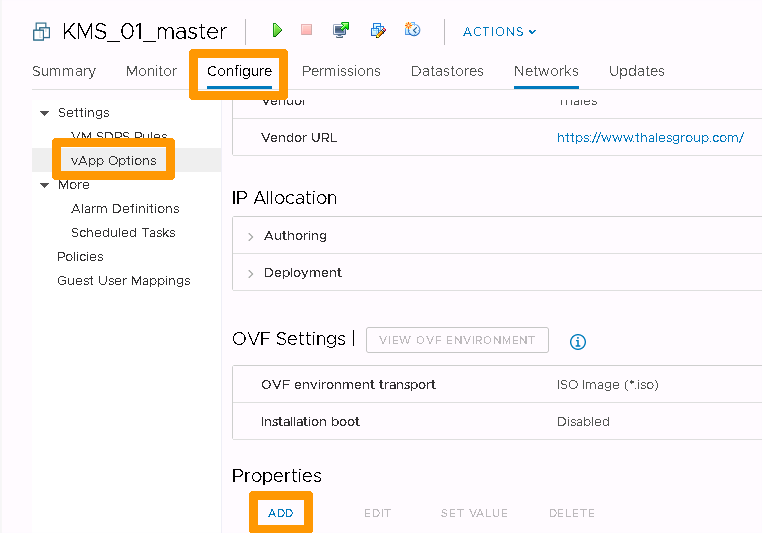
Task: Select Alarm Definitions in the sidebar
Action: 125,209
